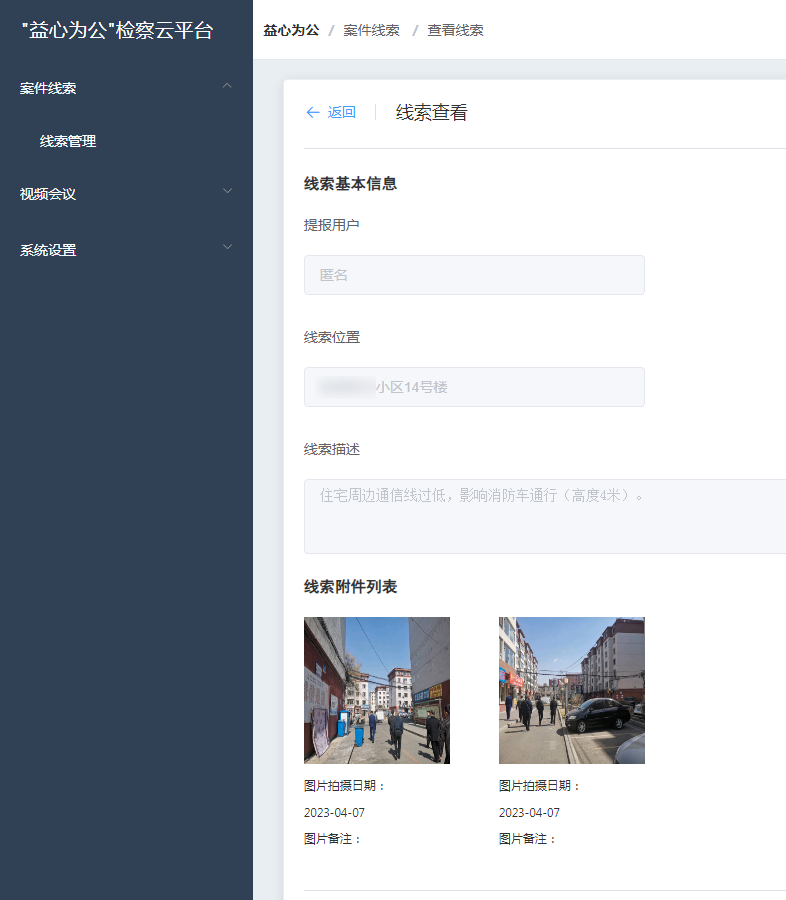The height and width of the screenshot is (900, 786).
Task: Click the 线索查看 page heading
Action: pos(431,113)
